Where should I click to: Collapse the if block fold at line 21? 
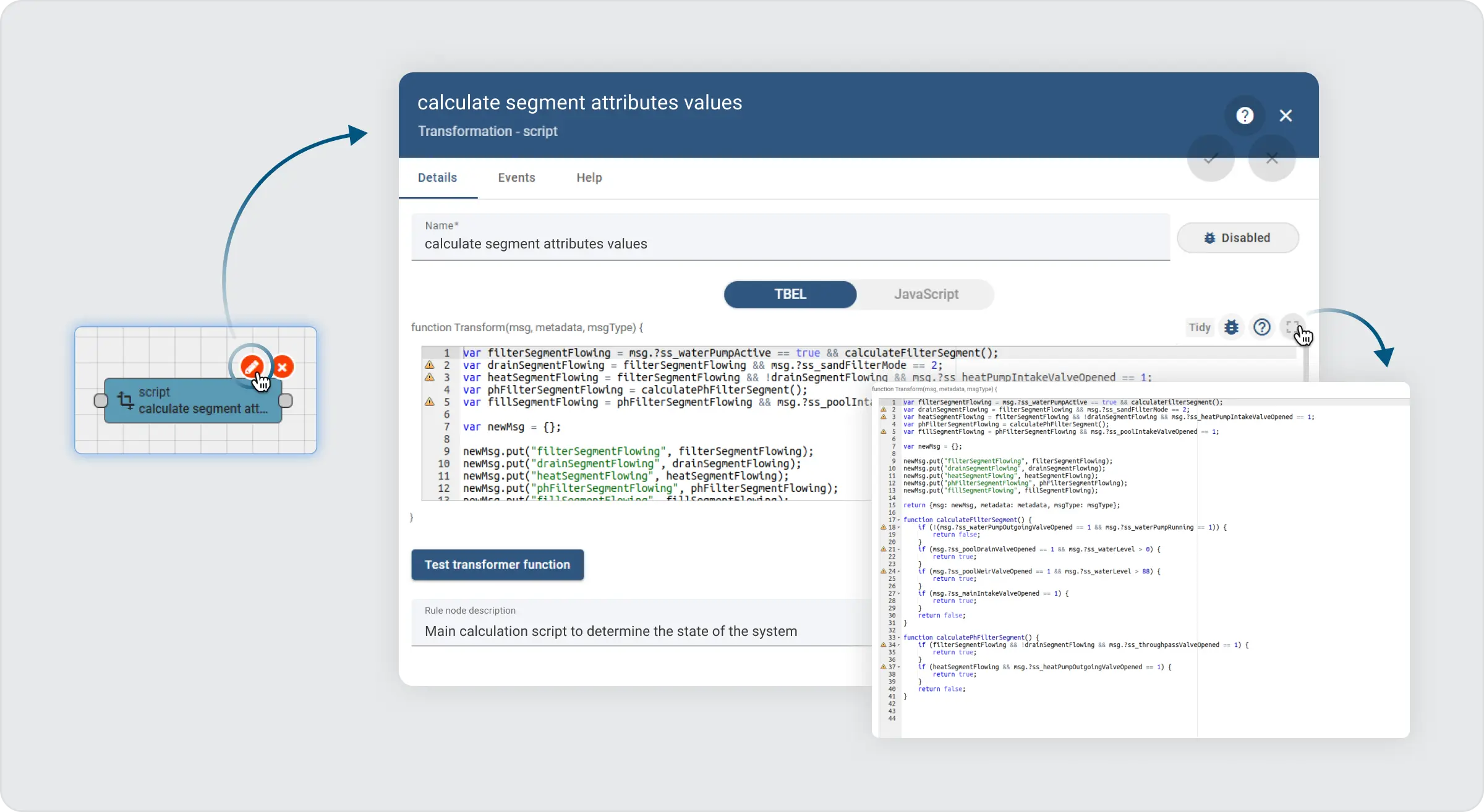[x=898, y=549]
